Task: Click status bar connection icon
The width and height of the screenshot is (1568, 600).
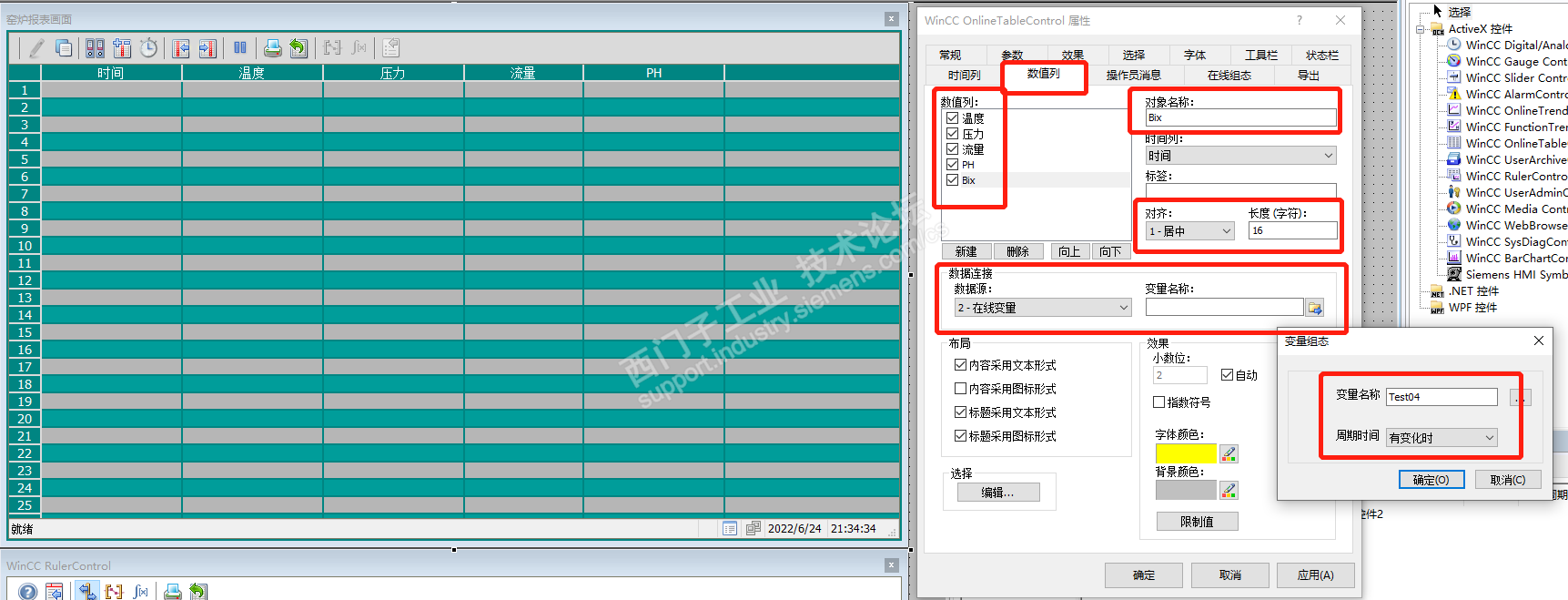Action: tap(753, 528)
